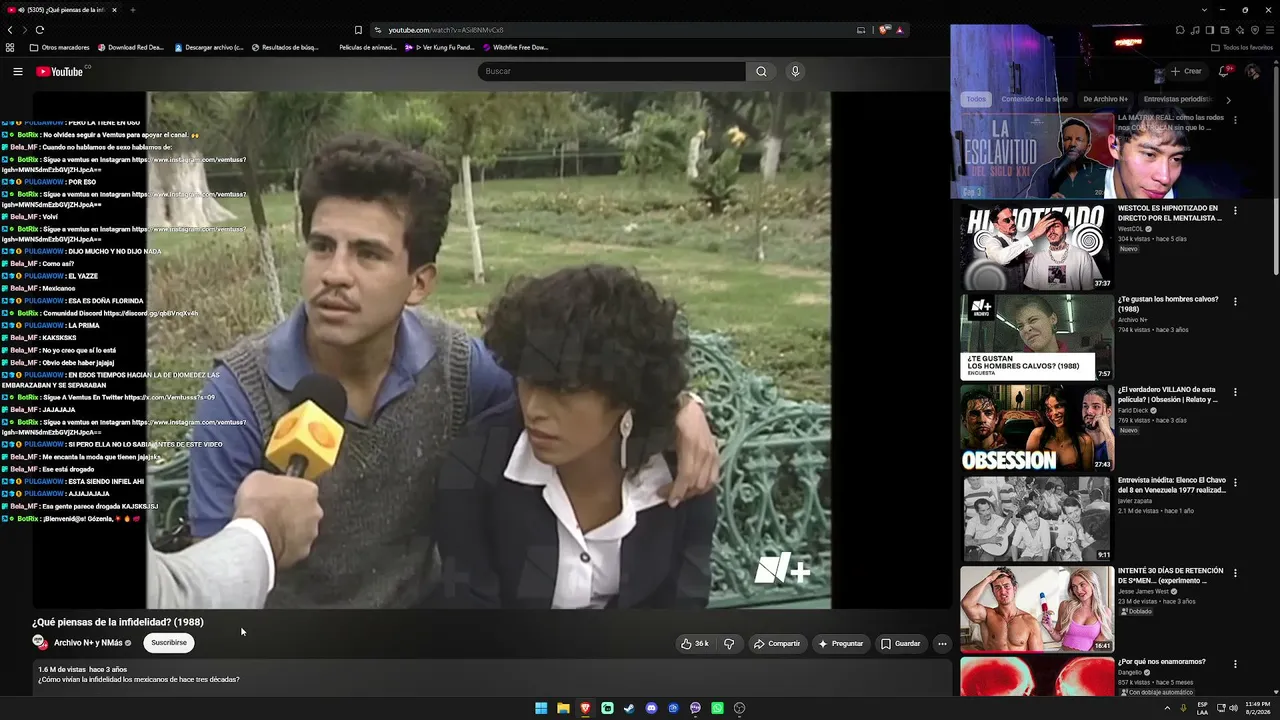Click the Crear button
The height and width of the screenshot is (720, 1280).
[1186, 71]
